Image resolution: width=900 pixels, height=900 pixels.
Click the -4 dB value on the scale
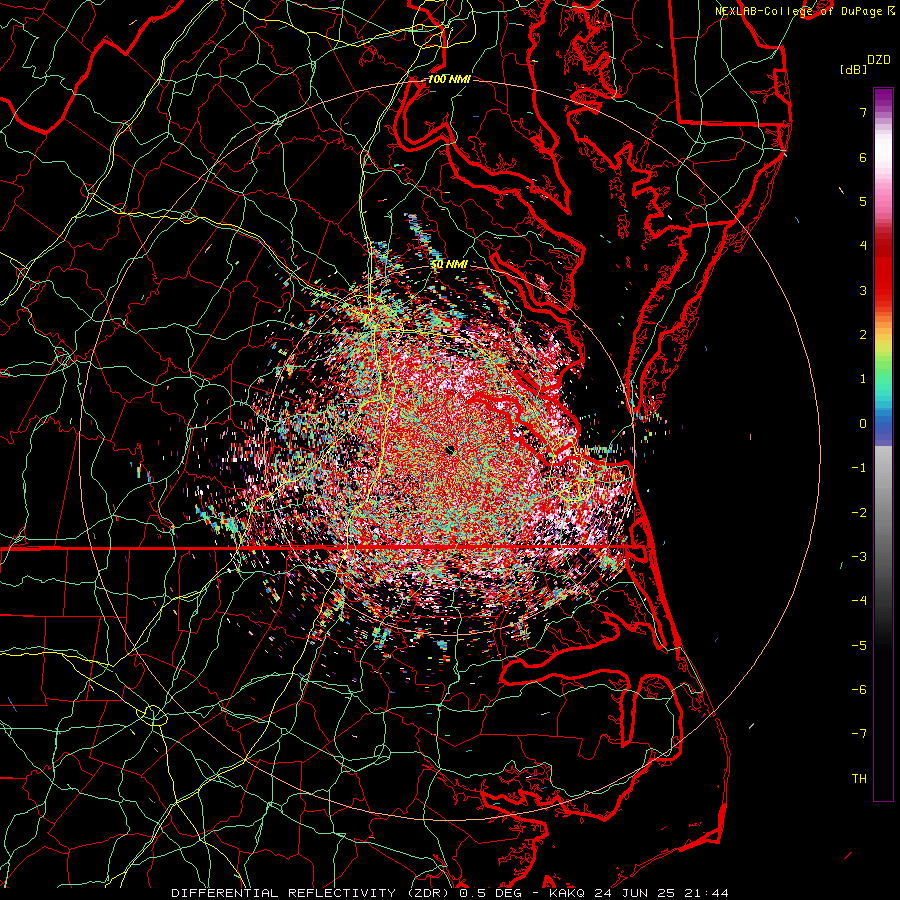point(859,601)
